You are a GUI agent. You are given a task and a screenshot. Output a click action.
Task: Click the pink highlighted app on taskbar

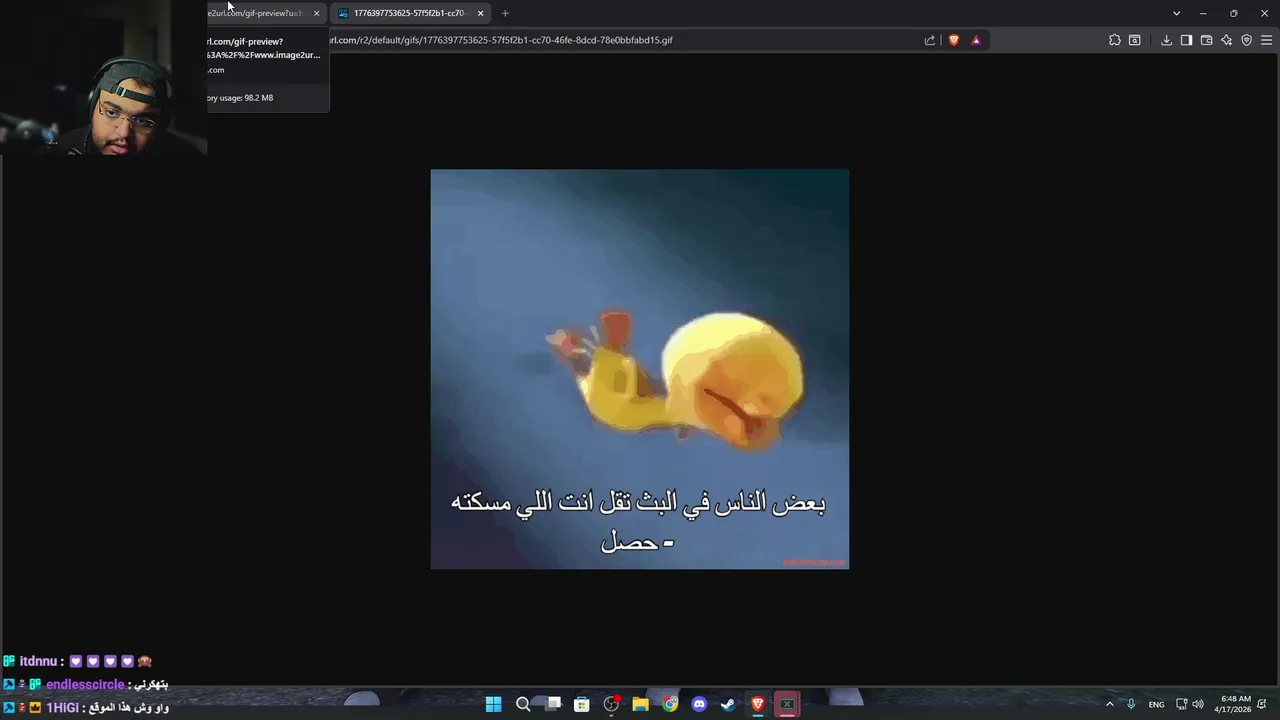(787, 704)
